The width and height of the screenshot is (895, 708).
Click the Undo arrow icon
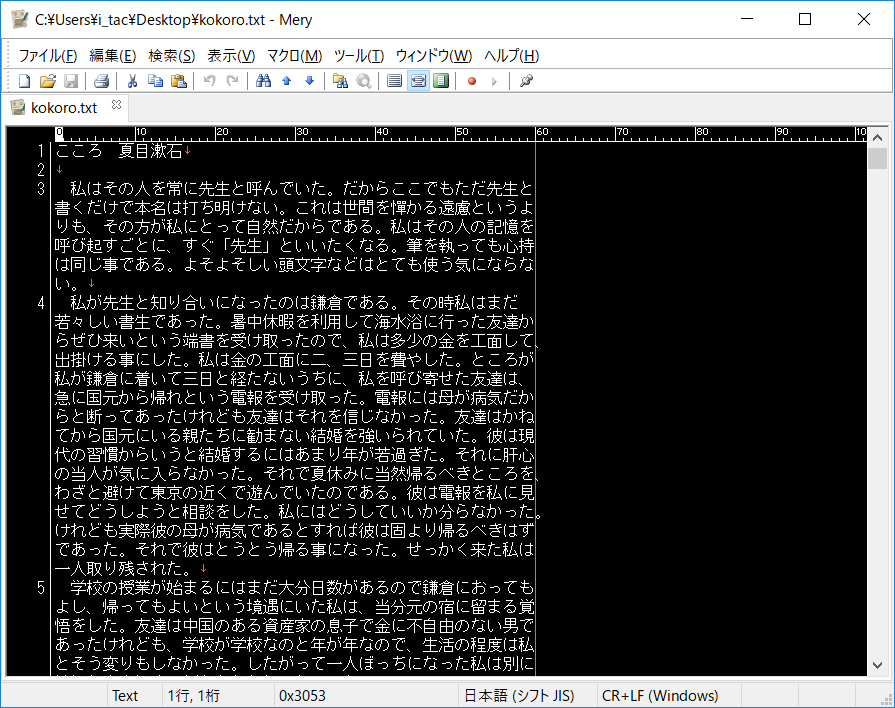209,81
